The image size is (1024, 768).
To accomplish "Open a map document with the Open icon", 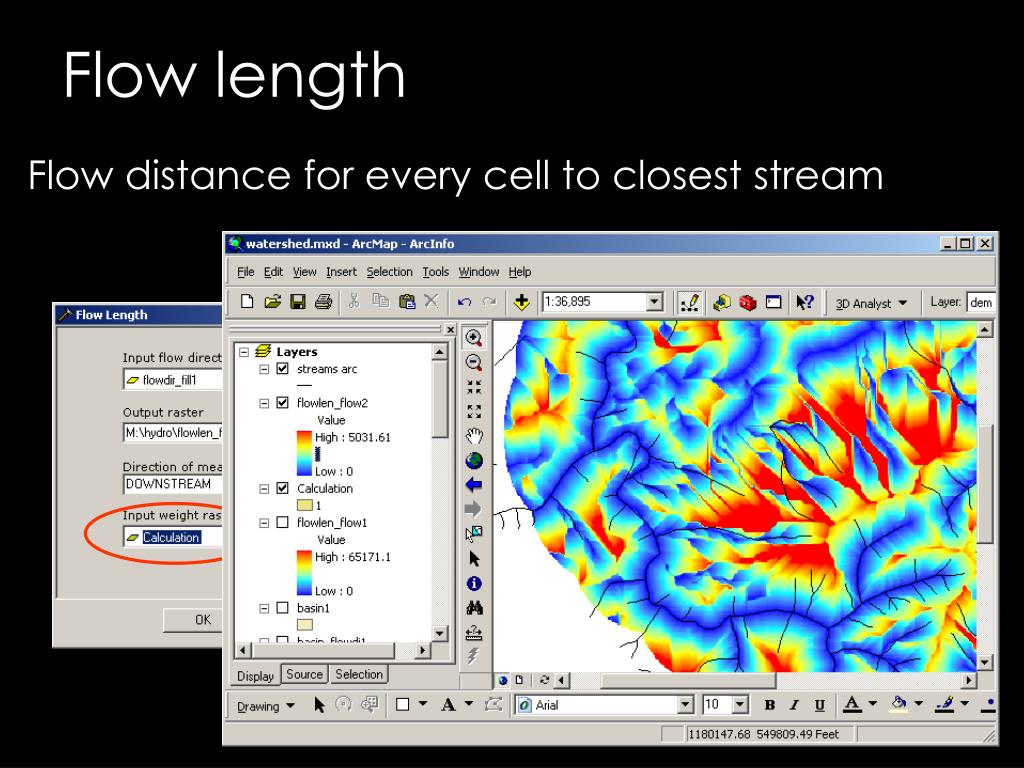I will pos(272,302).
